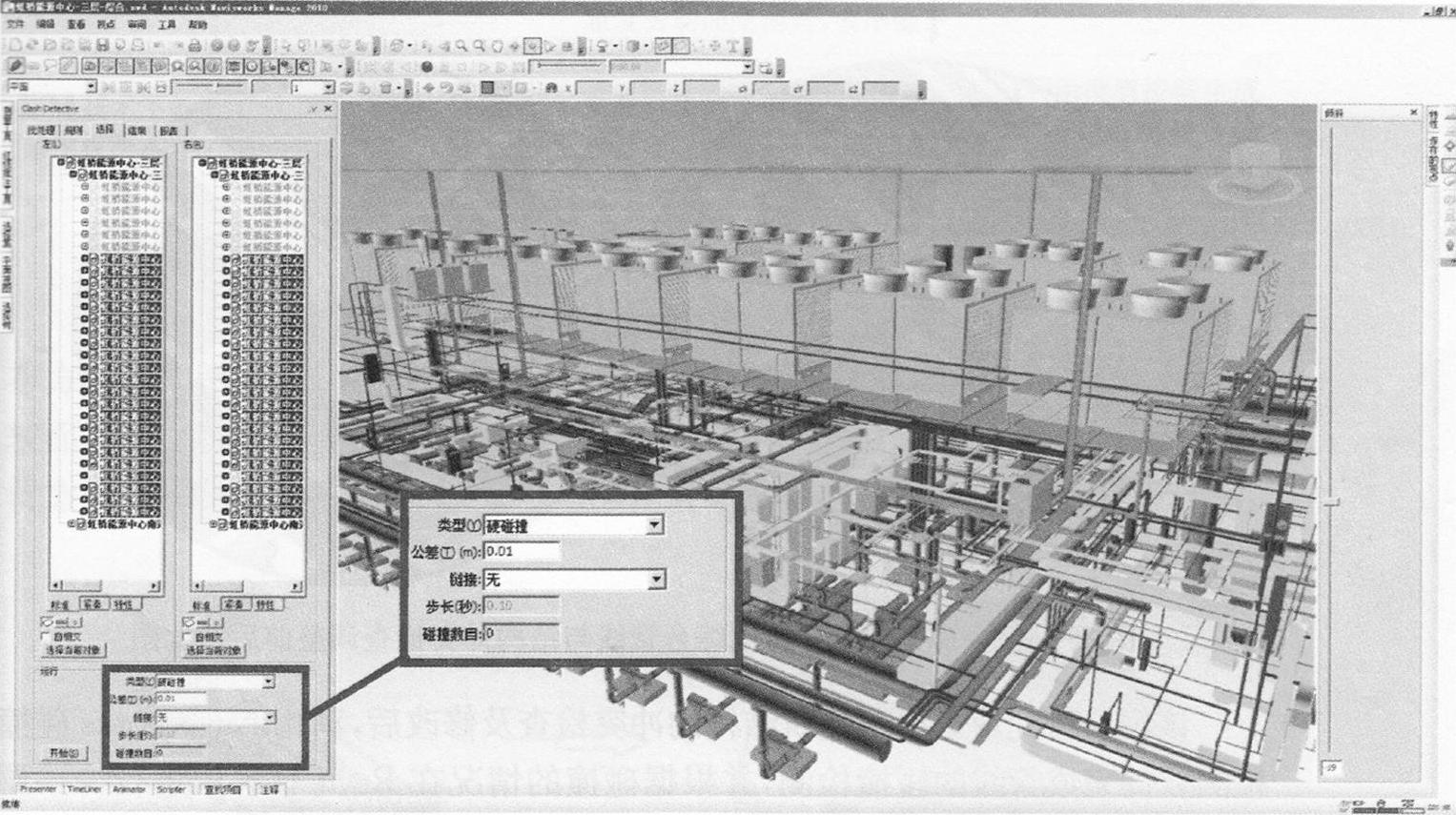
Task: Click the tolerance input field showing 0.01
Action: click(181, 699)
